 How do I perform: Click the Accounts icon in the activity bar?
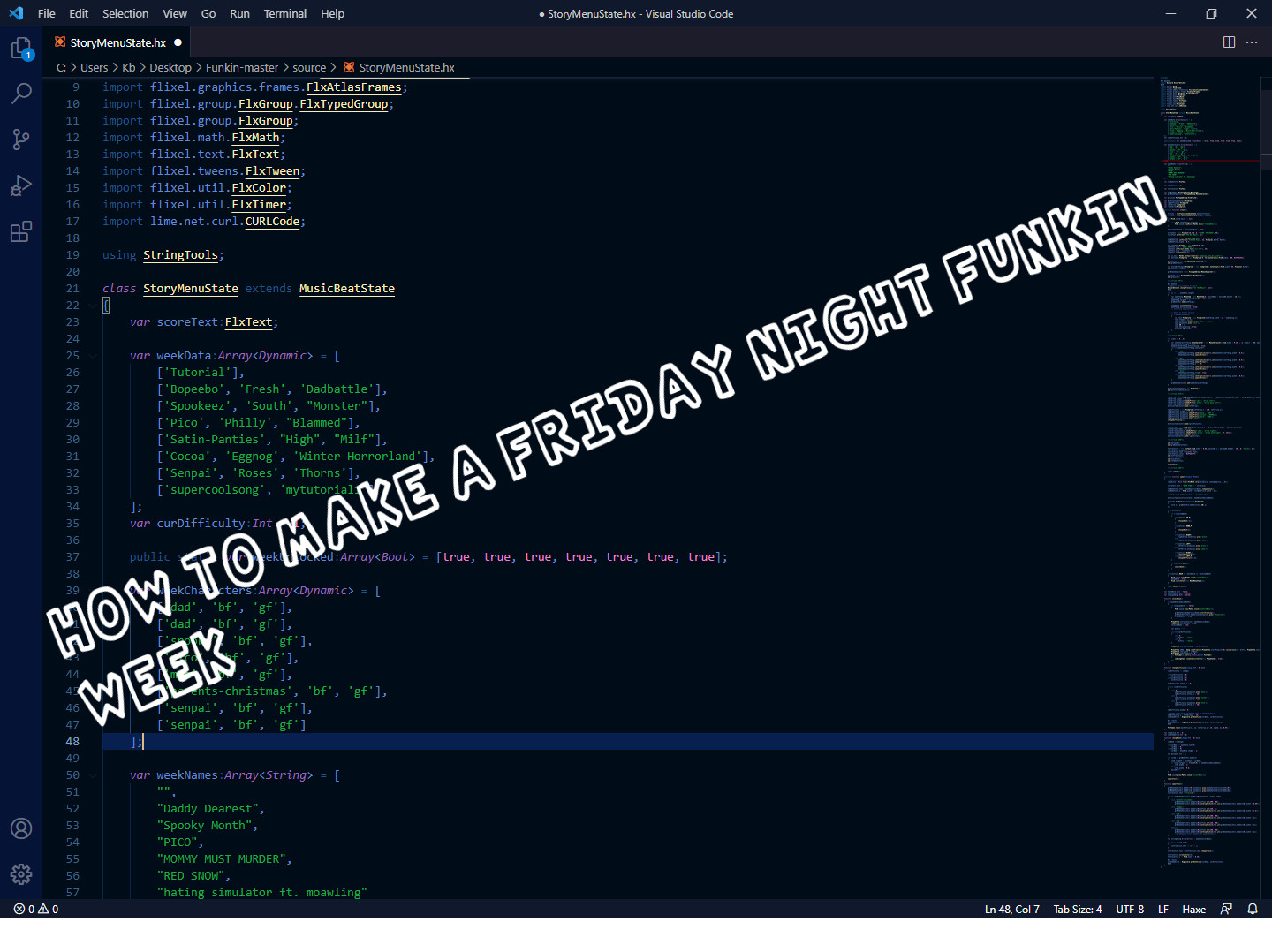[21, 828]
